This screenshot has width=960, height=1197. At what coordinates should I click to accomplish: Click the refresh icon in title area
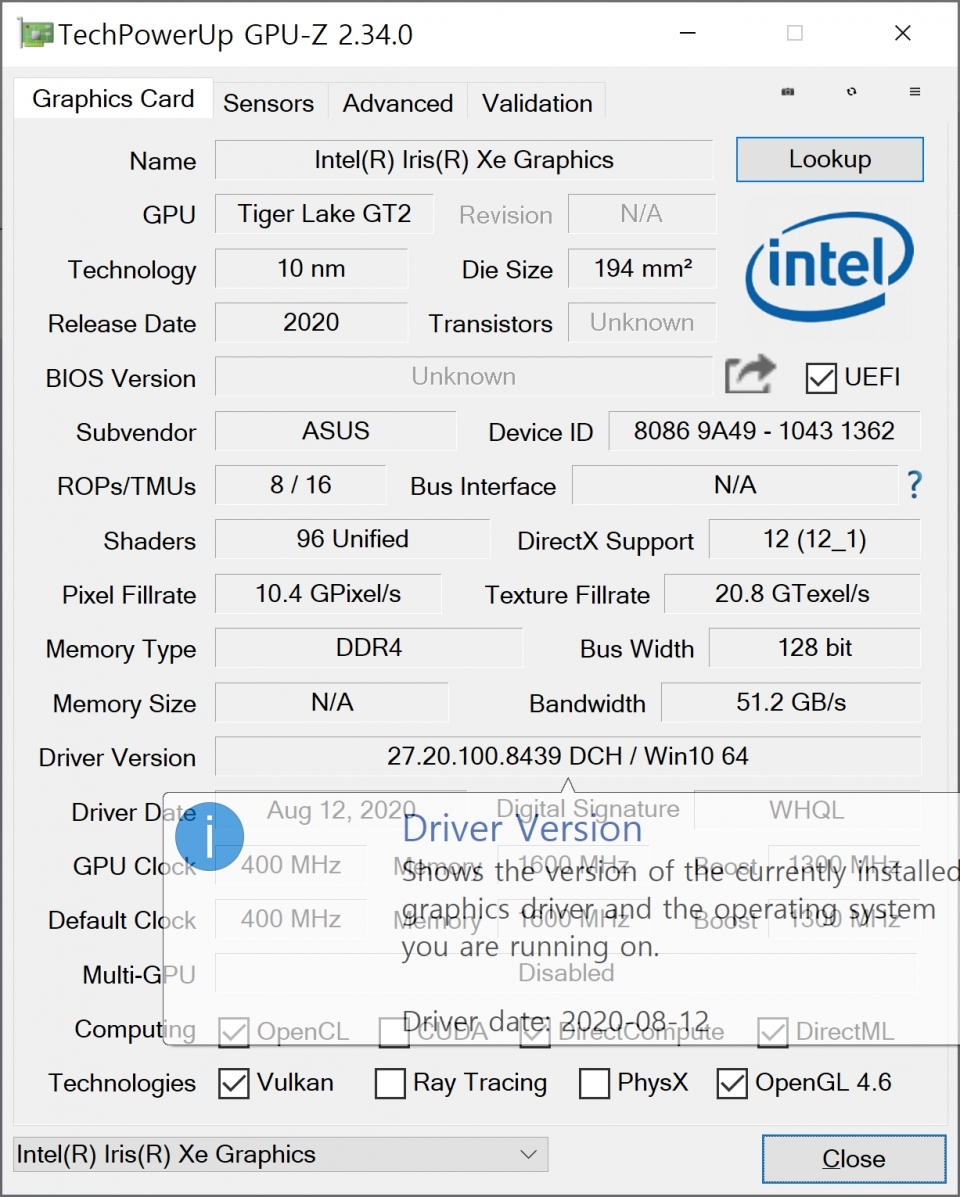[852, 92]
